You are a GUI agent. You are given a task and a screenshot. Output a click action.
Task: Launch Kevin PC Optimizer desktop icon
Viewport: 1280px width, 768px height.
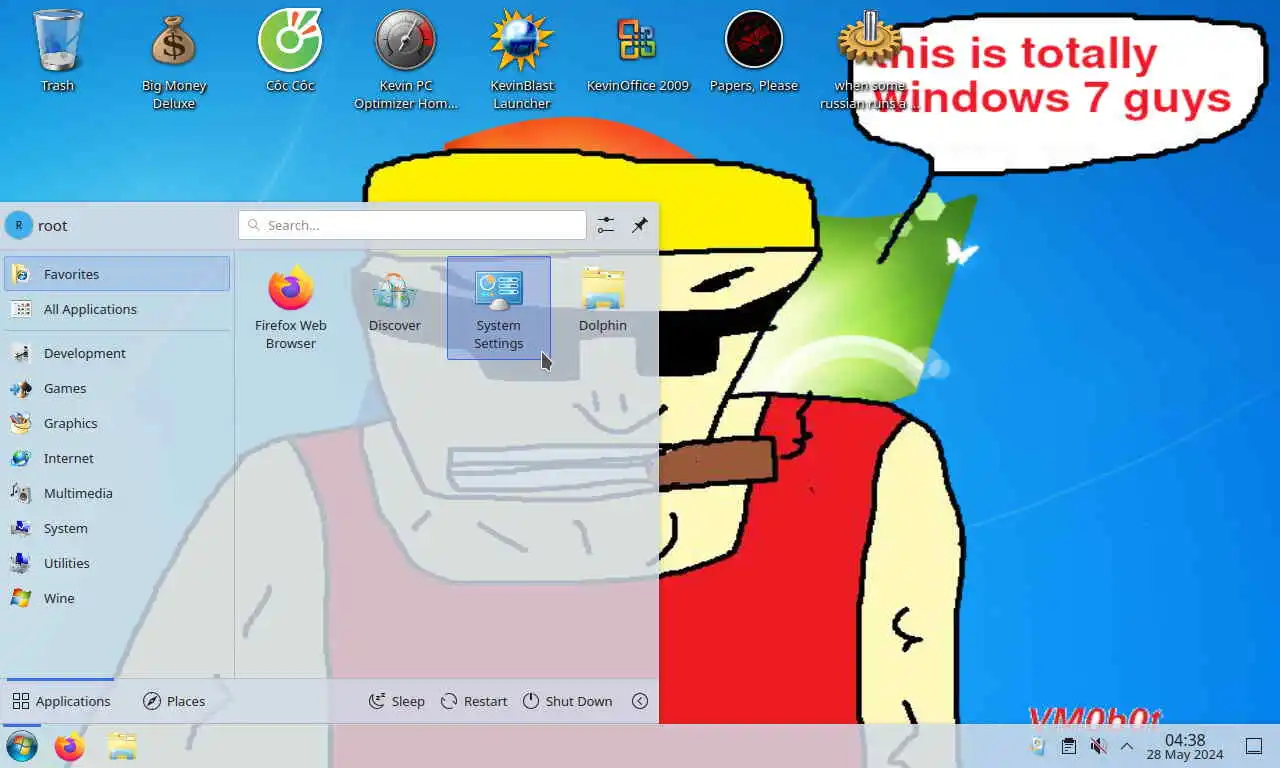(406, 58)
